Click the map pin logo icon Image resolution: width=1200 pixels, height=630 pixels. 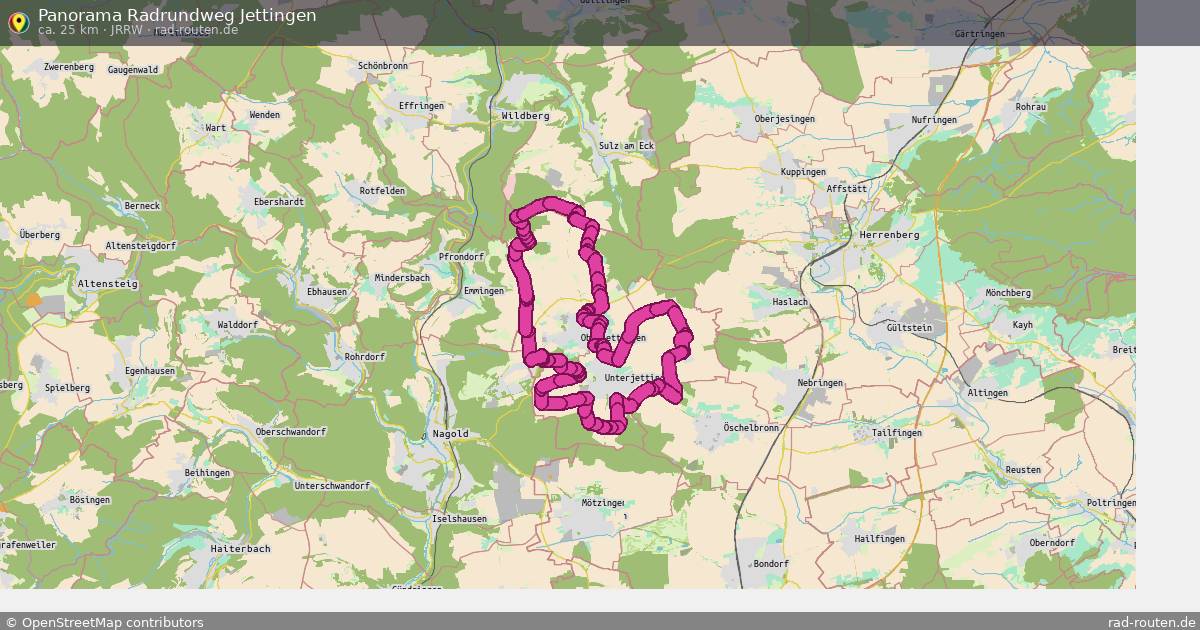tap(18, 22)
